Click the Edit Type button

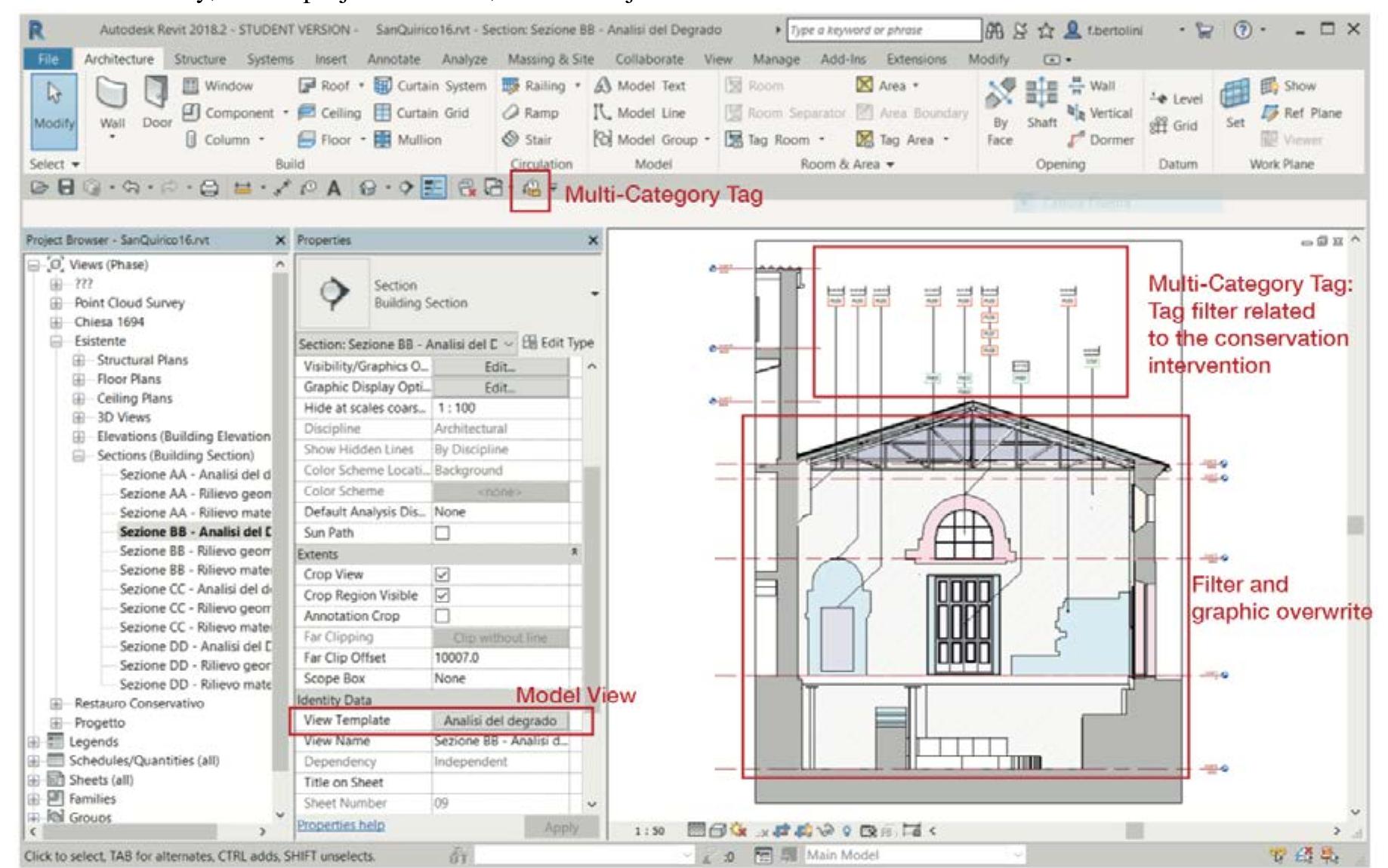point(559,343)
